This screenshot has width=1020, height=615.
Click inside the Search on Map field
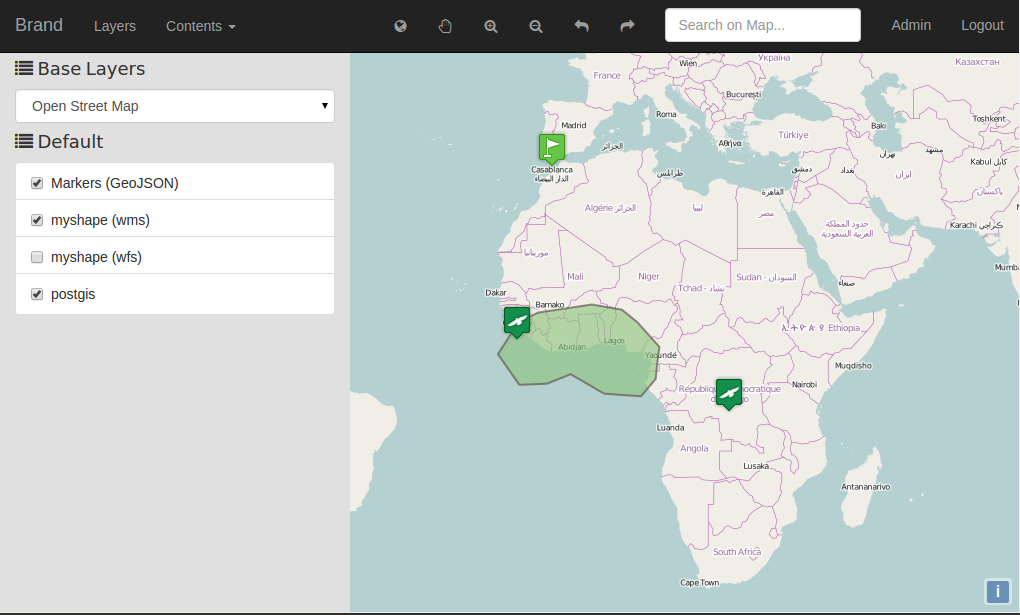pyautogui.click(x=762, y=25)
